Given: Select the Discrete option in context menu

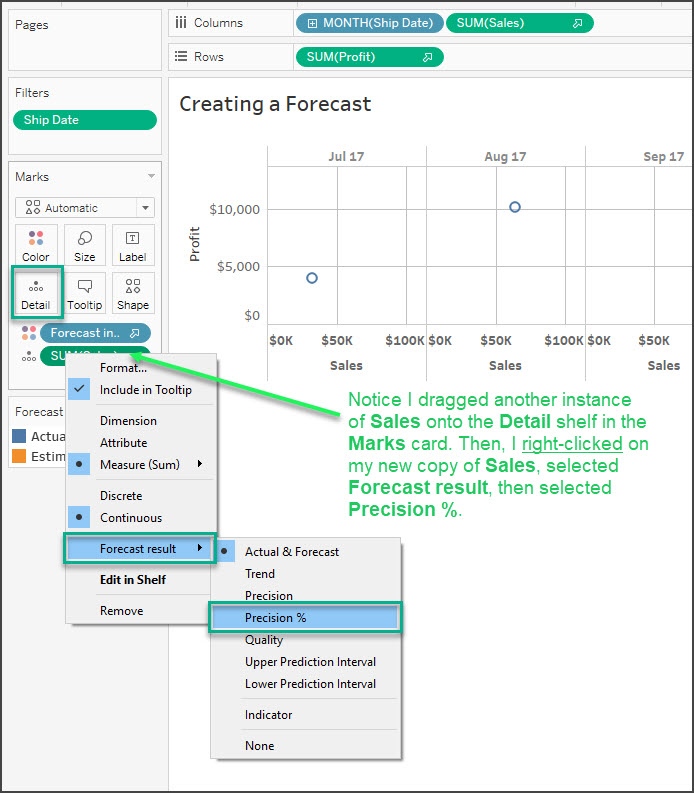Looking at the screenshot, I should tap(121, 495).
